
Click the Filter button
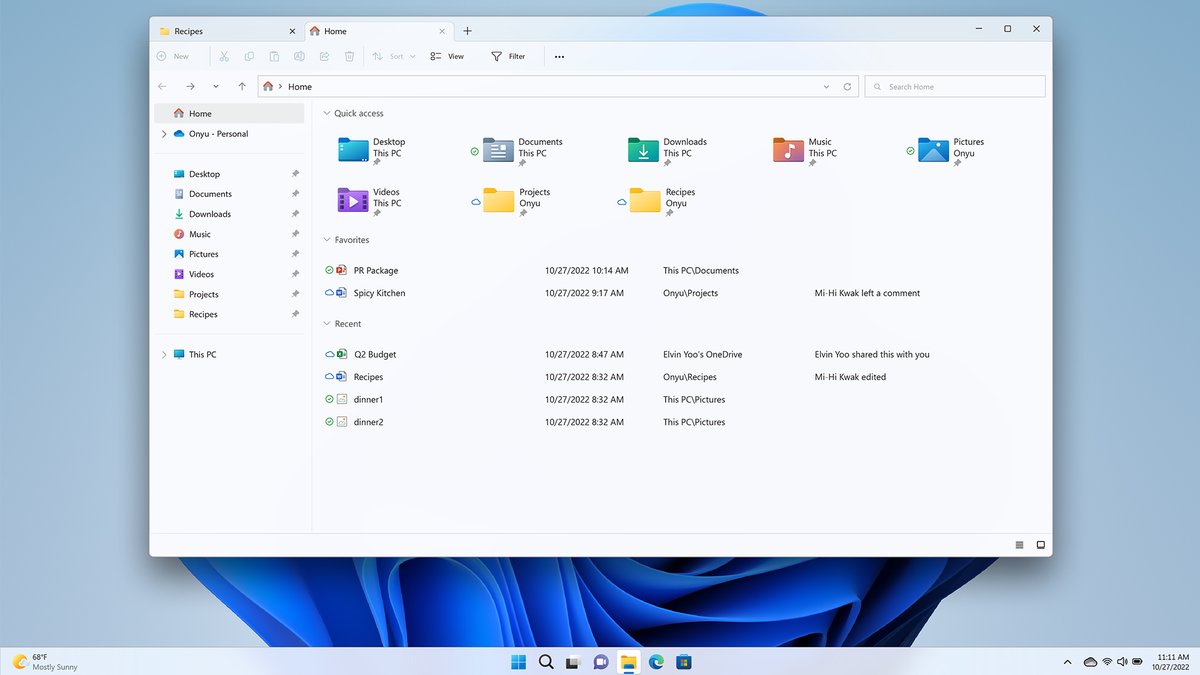[508, 57]
